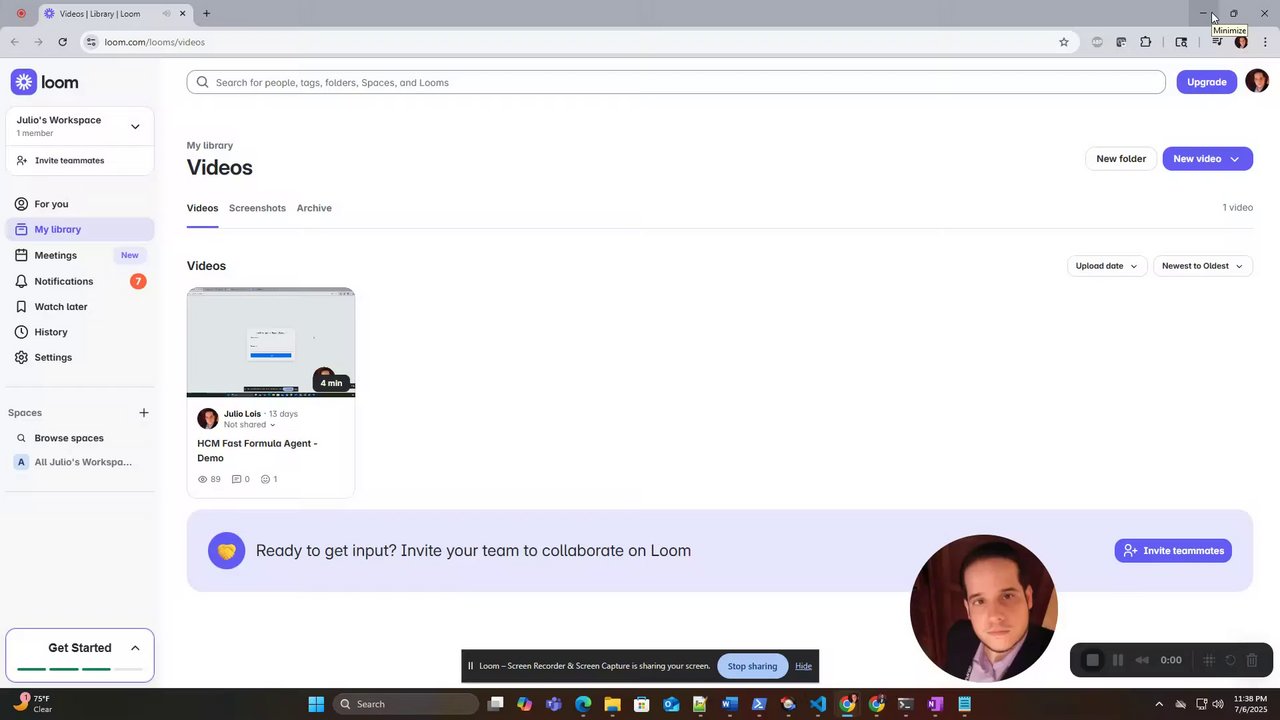Viewport: 1280px width, 720px height.
Task: Open a new browser tab
Action: [207, 14]
